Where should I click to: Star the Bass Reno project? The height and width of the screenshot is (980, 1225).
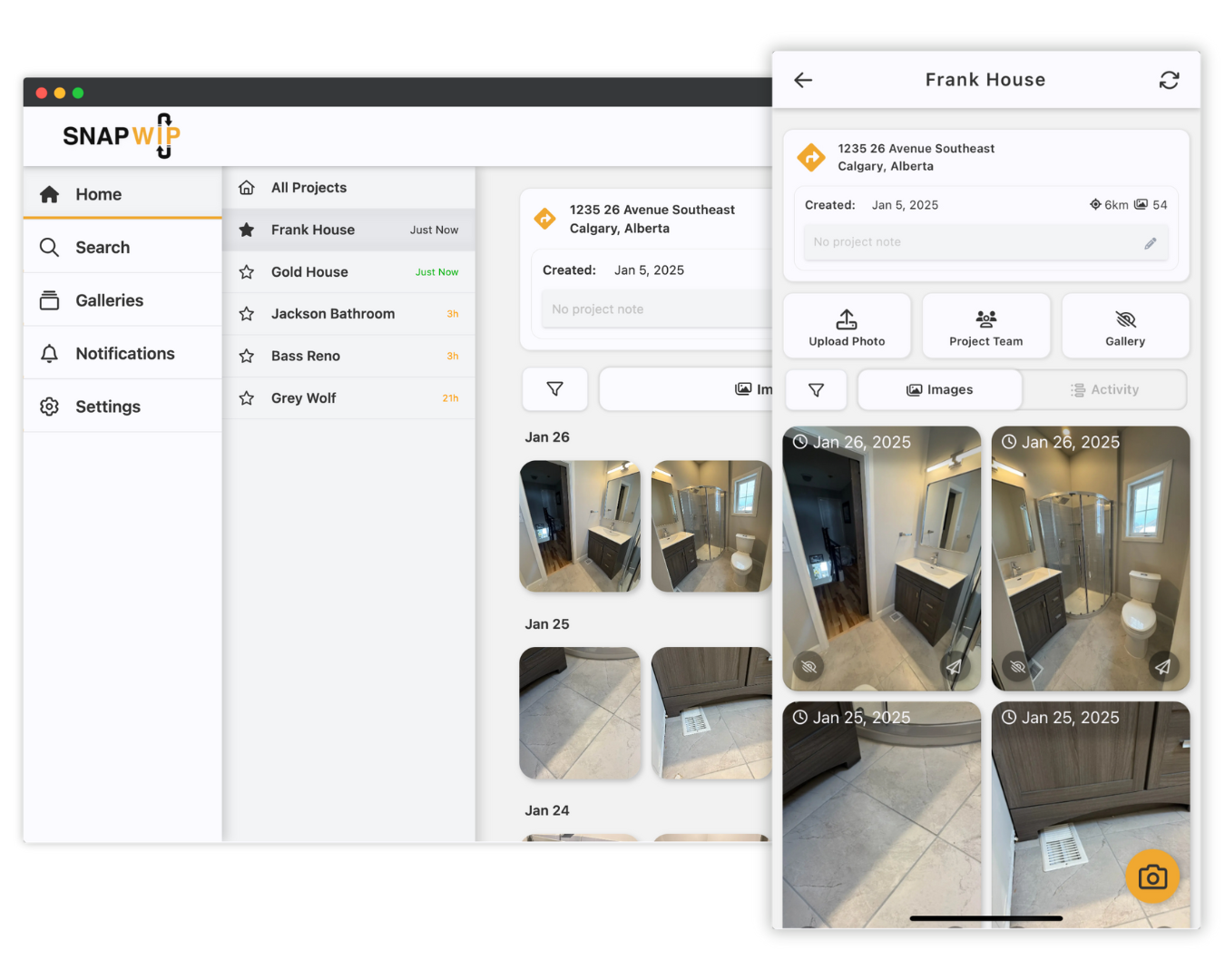[x=246, y=356]
